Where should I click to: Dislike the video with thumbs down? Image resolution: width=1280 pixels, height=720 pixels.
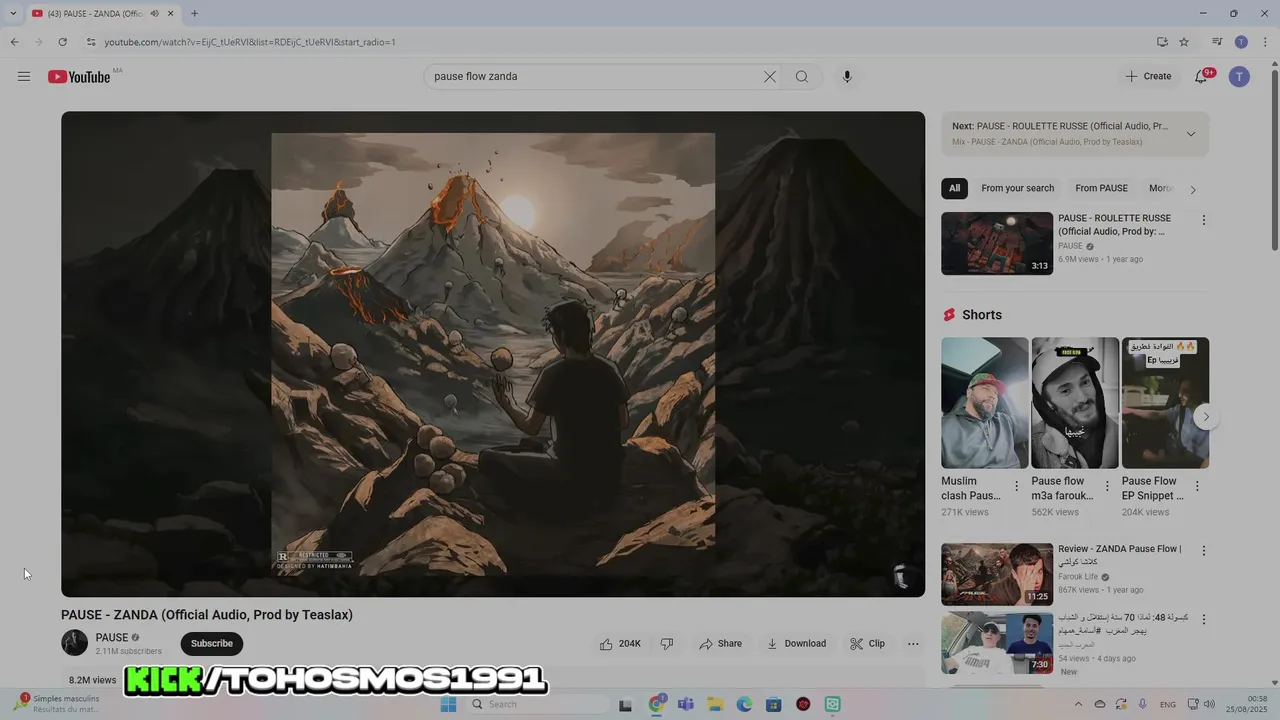[667, 644]
